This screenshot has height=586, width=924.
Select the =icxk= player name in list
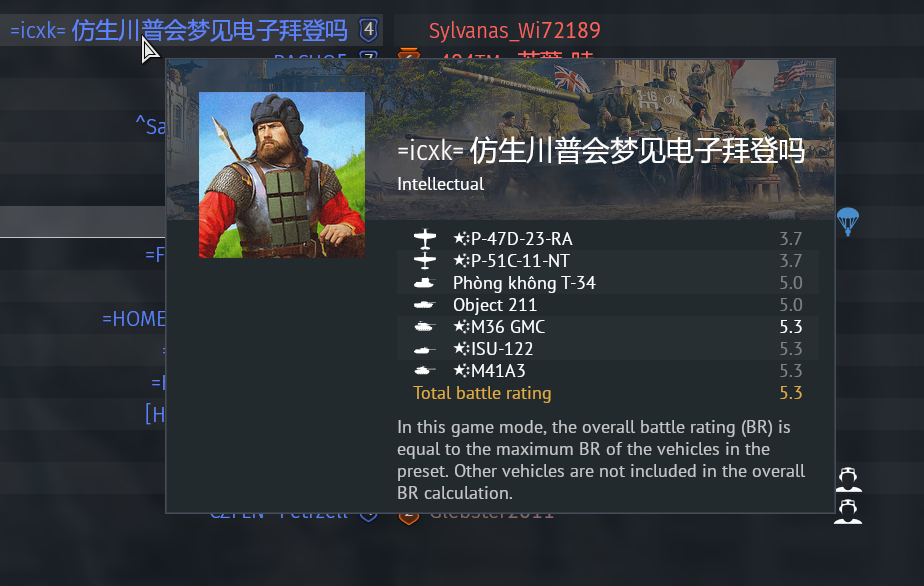[179, 30]
